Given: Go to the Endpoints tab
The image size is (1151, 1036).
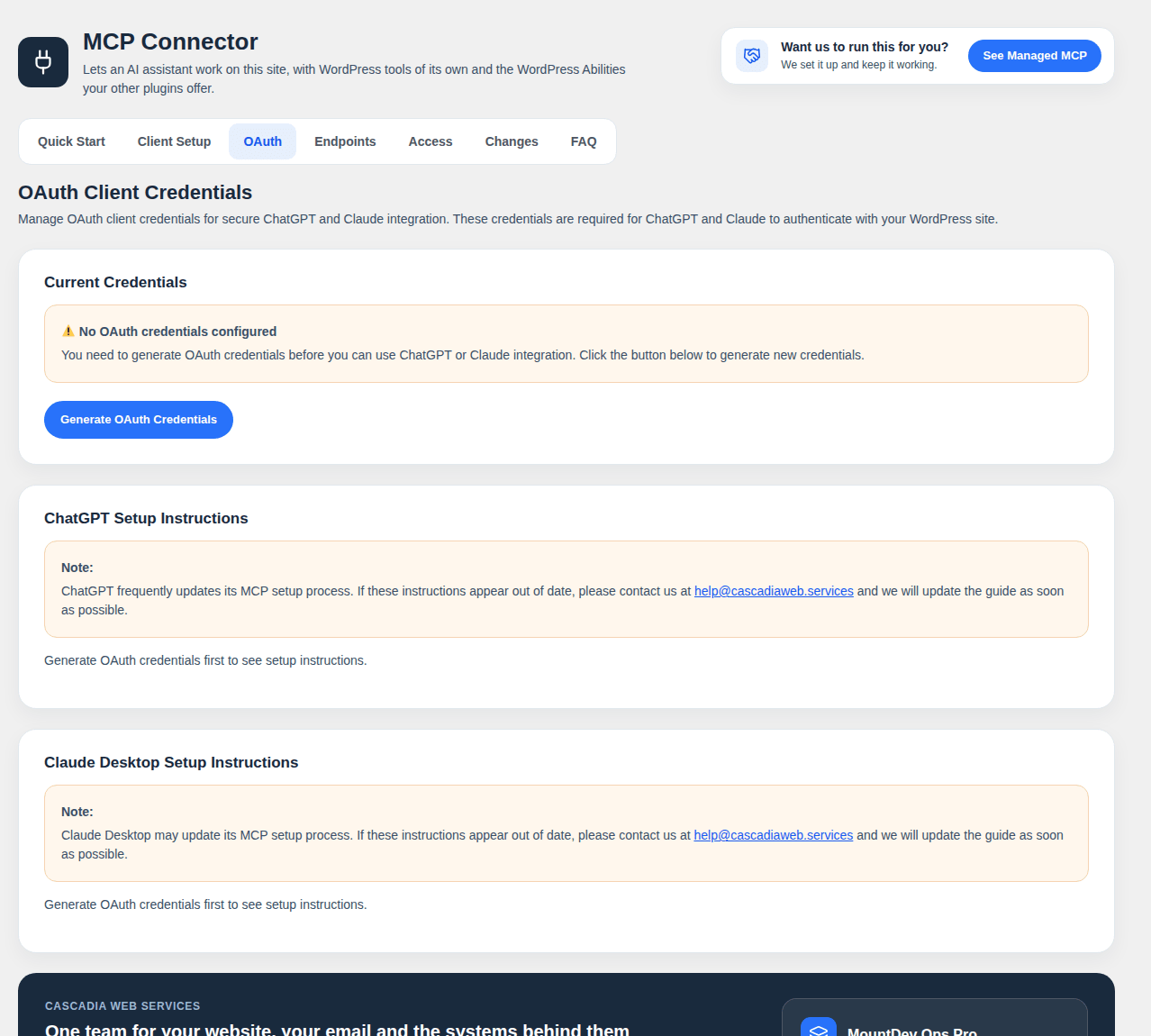Looking at the screenshot, I should (x=345, y=141).
